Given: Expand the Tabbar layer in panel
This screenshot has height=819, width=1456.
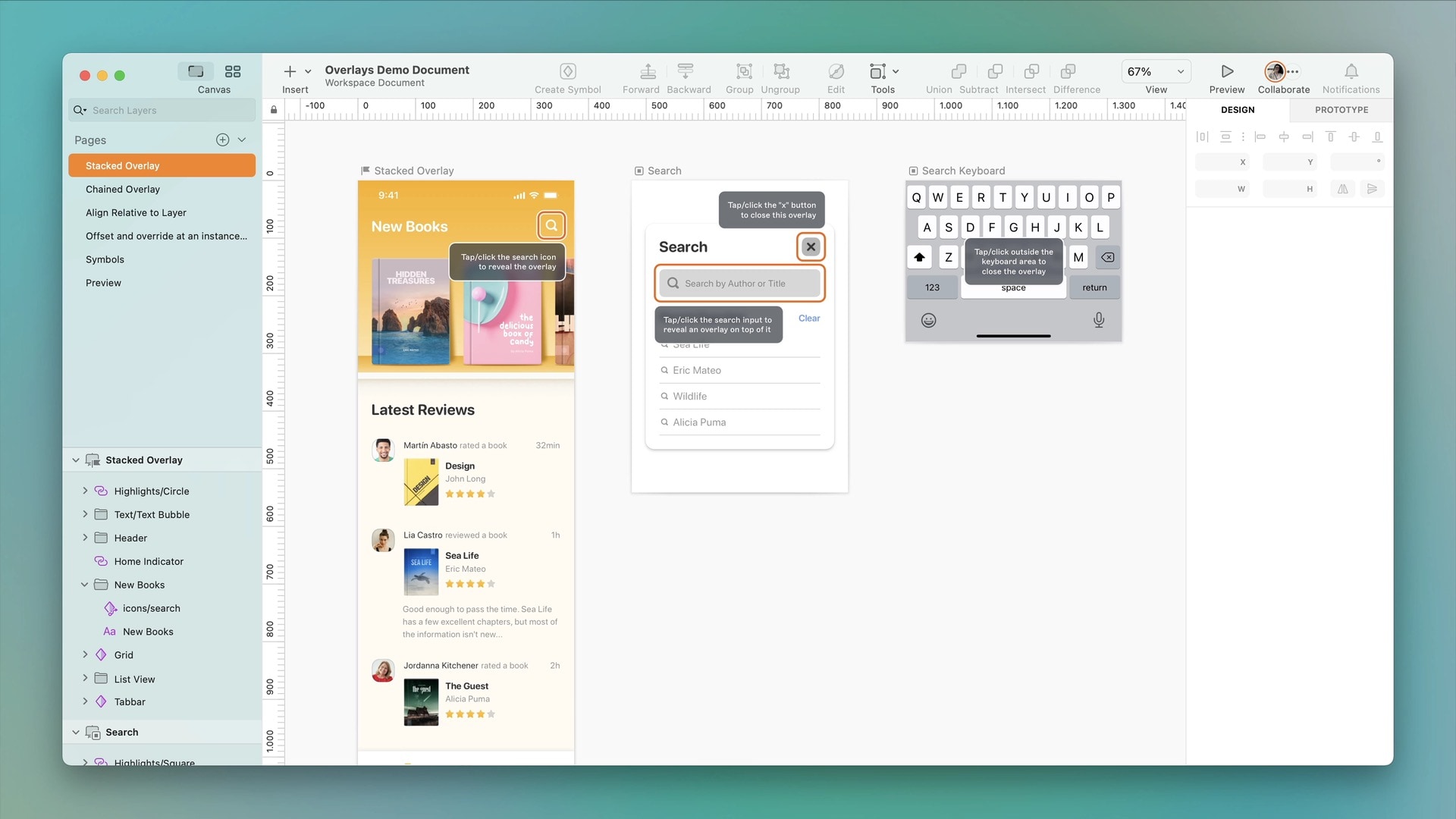Looking at the screenshot, I should 85,701.
